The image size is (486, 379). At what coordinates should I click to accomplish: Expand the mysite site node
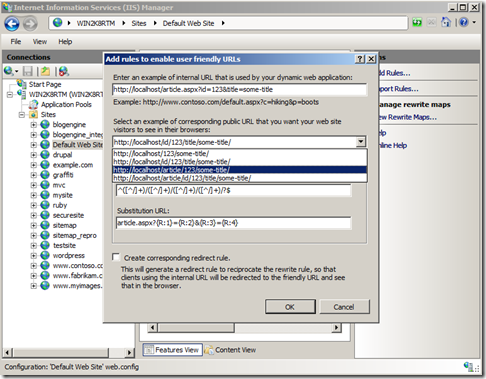click(33, 195)
